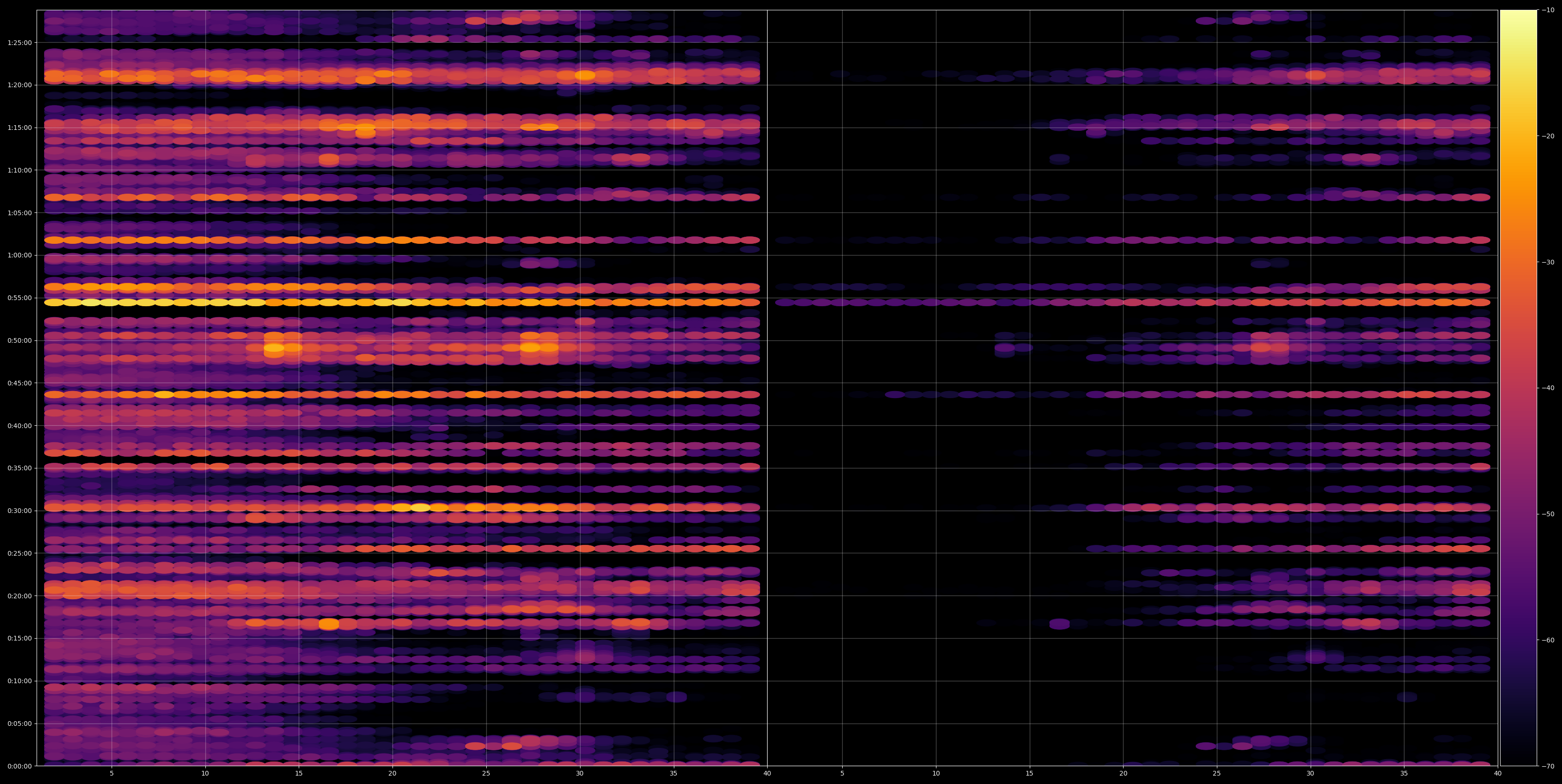
Task: Click x-axis tick 35 of the left heatmap
Action: (674, 774)
